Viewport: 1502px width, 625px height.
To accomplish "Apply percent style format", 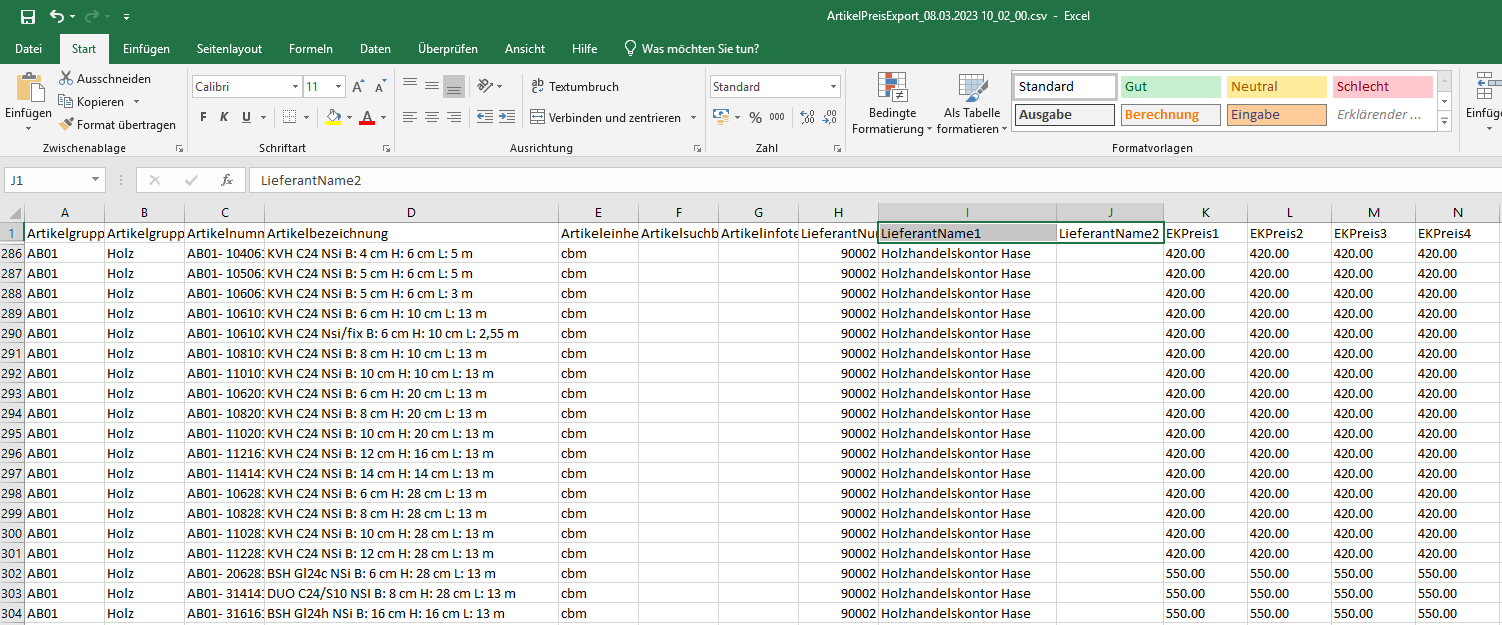I will [x=756, y=117].
